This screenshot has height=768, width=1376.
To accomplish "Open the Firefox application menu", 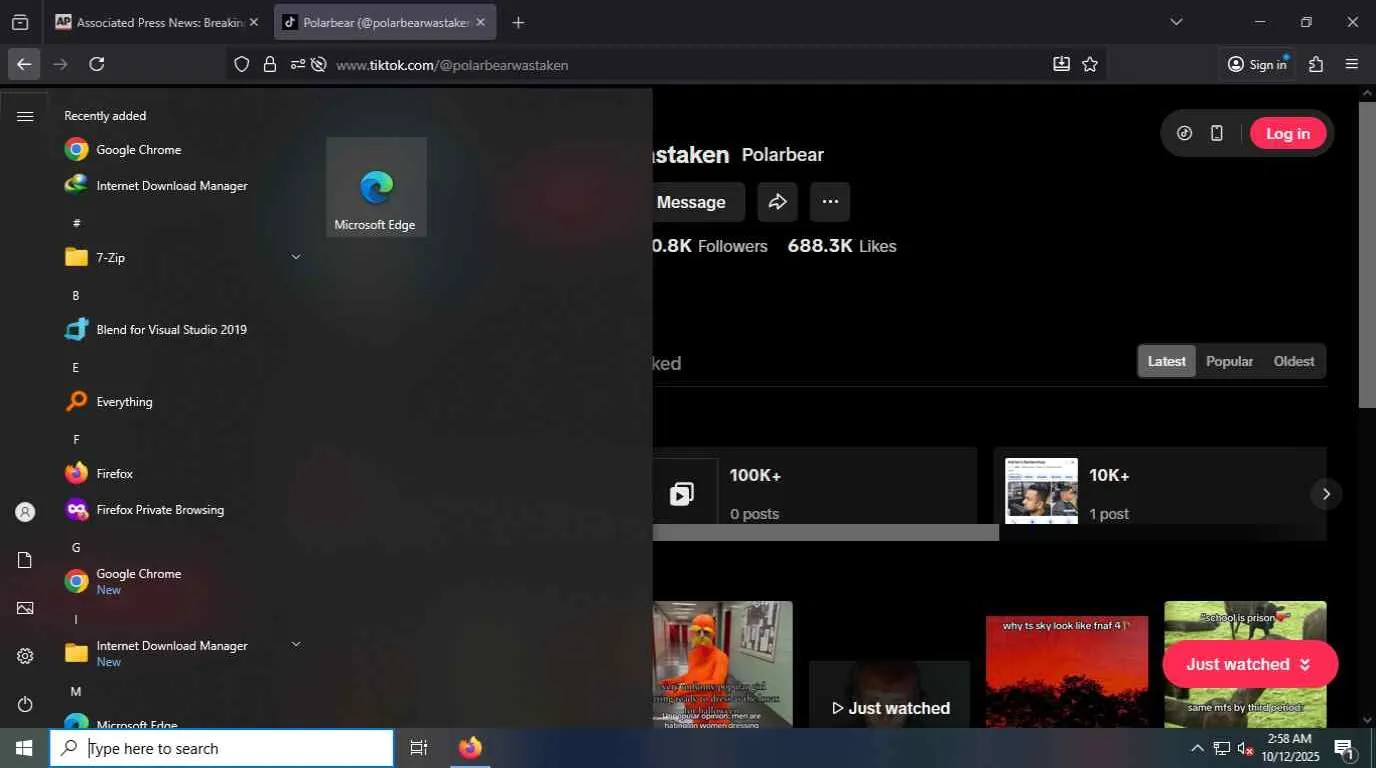I will (1352, 64).
